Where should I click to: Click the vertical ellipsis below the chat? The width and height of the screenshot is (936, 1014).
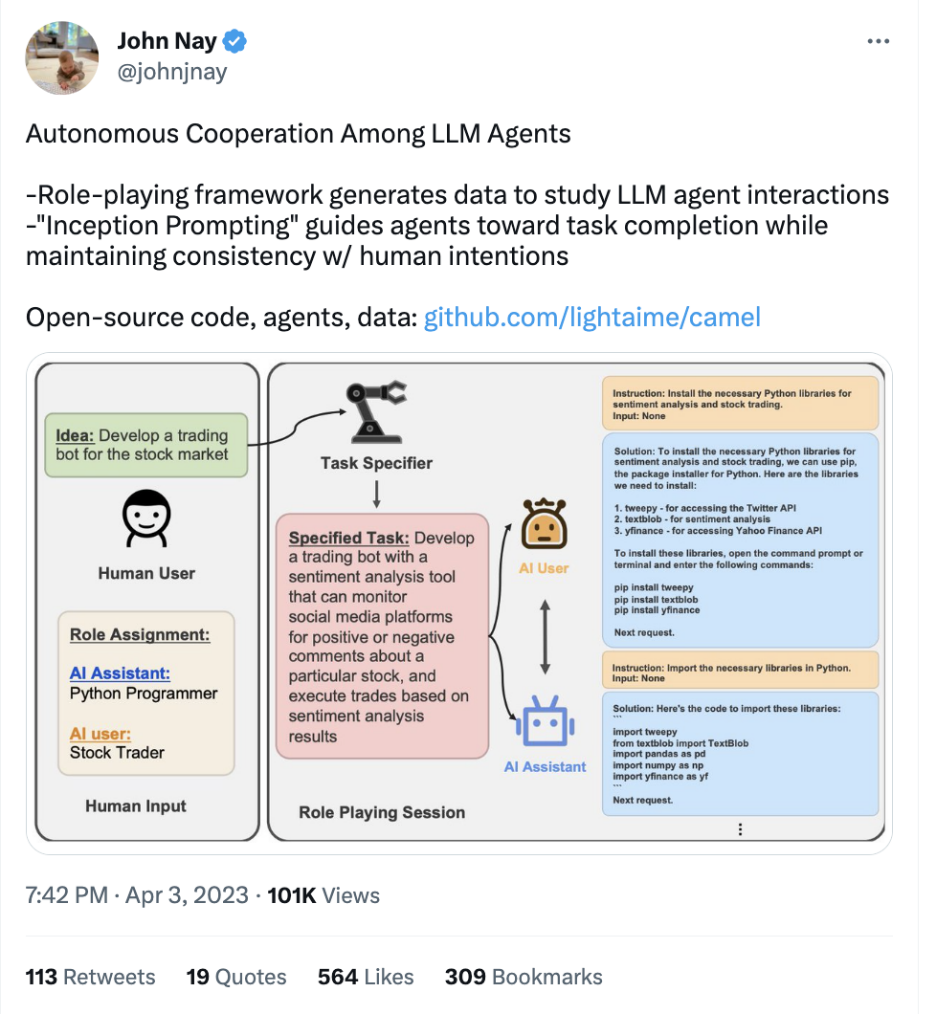click(x=740, y=829)
